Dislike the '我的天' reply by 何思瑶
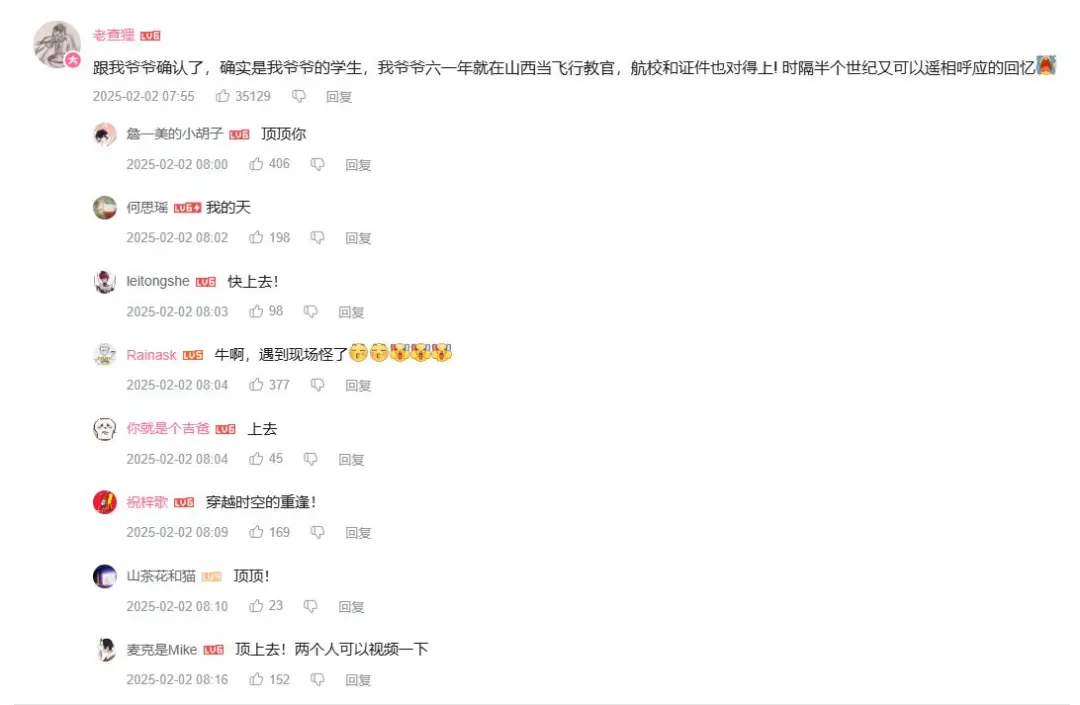The width and height of the screenshot is (1080, 705). pyautogui.click(x=318, y=238)
